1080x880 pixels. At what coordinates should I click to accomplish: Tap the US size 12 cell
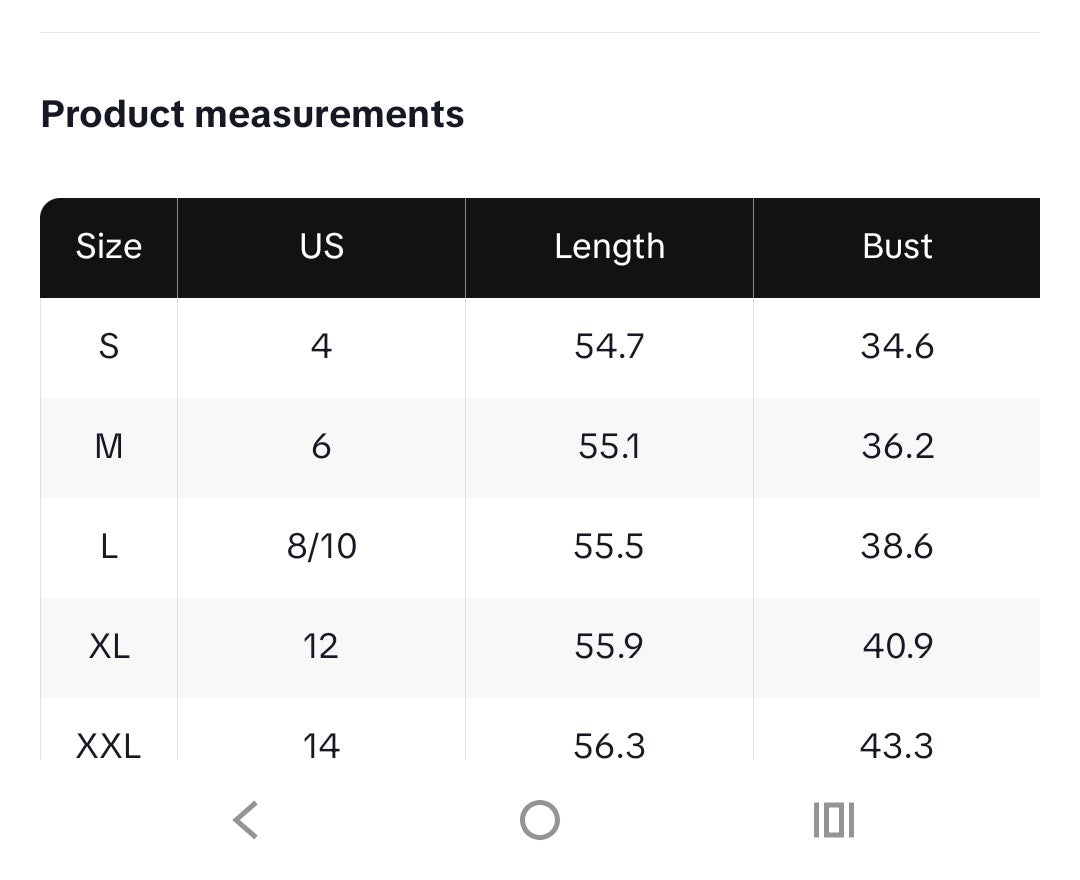pyautogui.click(x=321, y=647)
